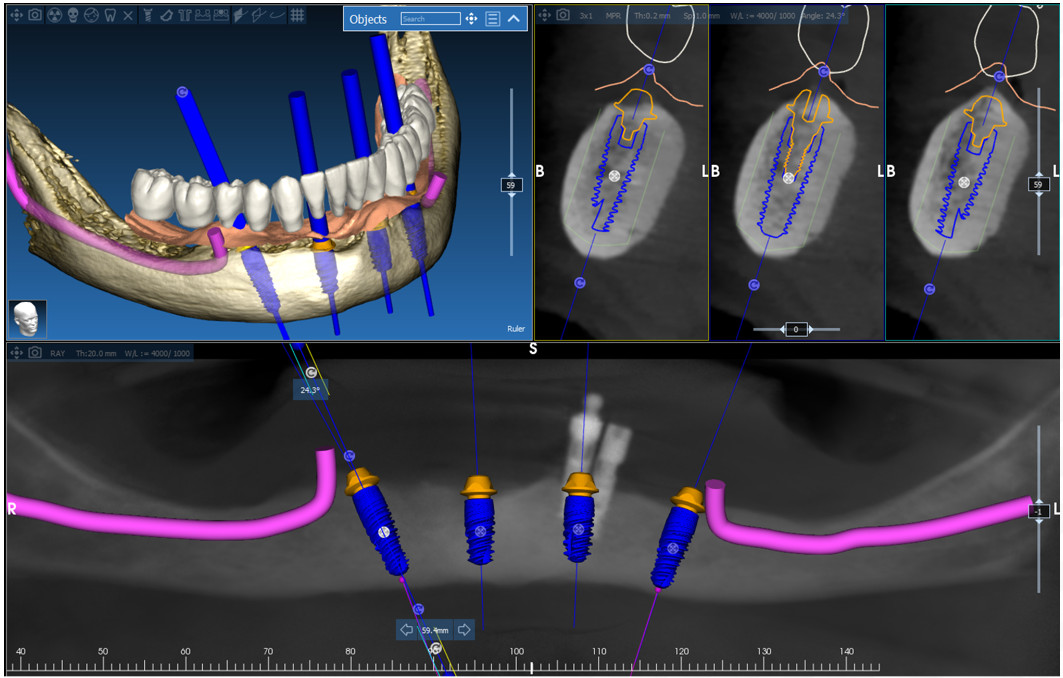Click the right arrow beside 59.4mm
Viewport: 1063px width, 678px height.
click(x=464, y=630)
